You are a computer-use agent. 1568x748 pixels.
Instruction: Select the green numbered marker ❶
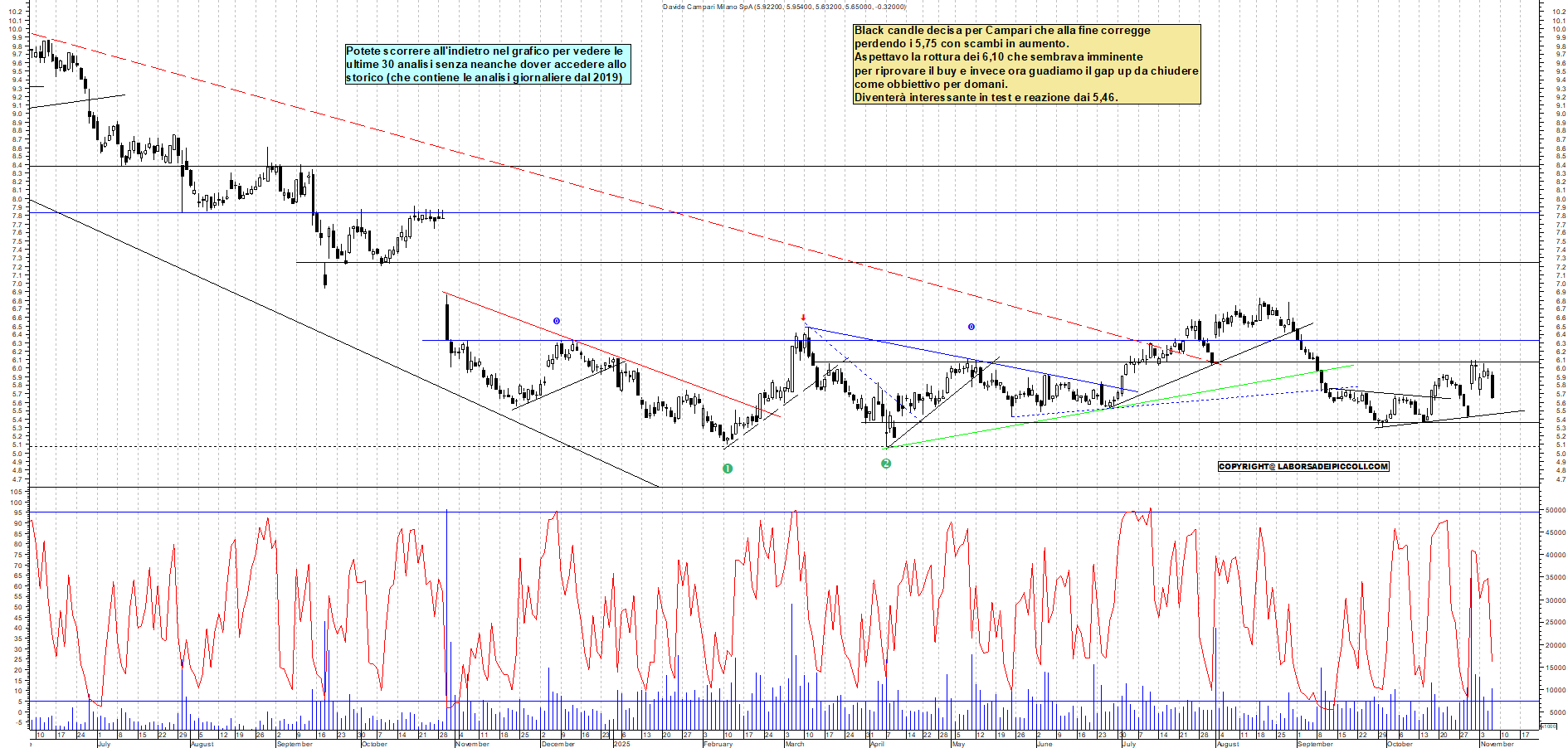click(728, 468)
